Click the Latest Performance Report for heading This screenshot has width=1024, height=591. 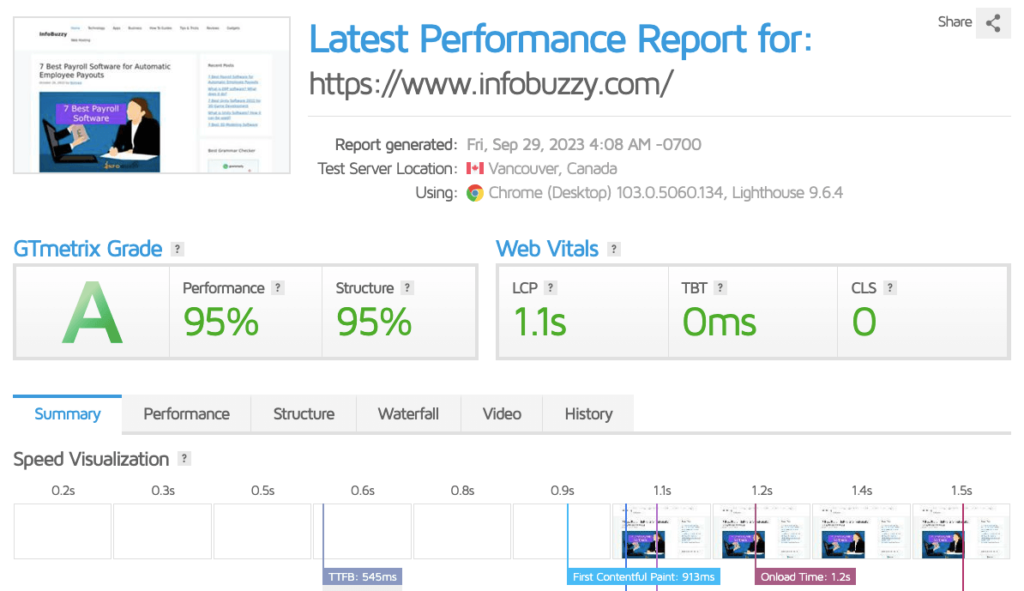pos(560,39)
